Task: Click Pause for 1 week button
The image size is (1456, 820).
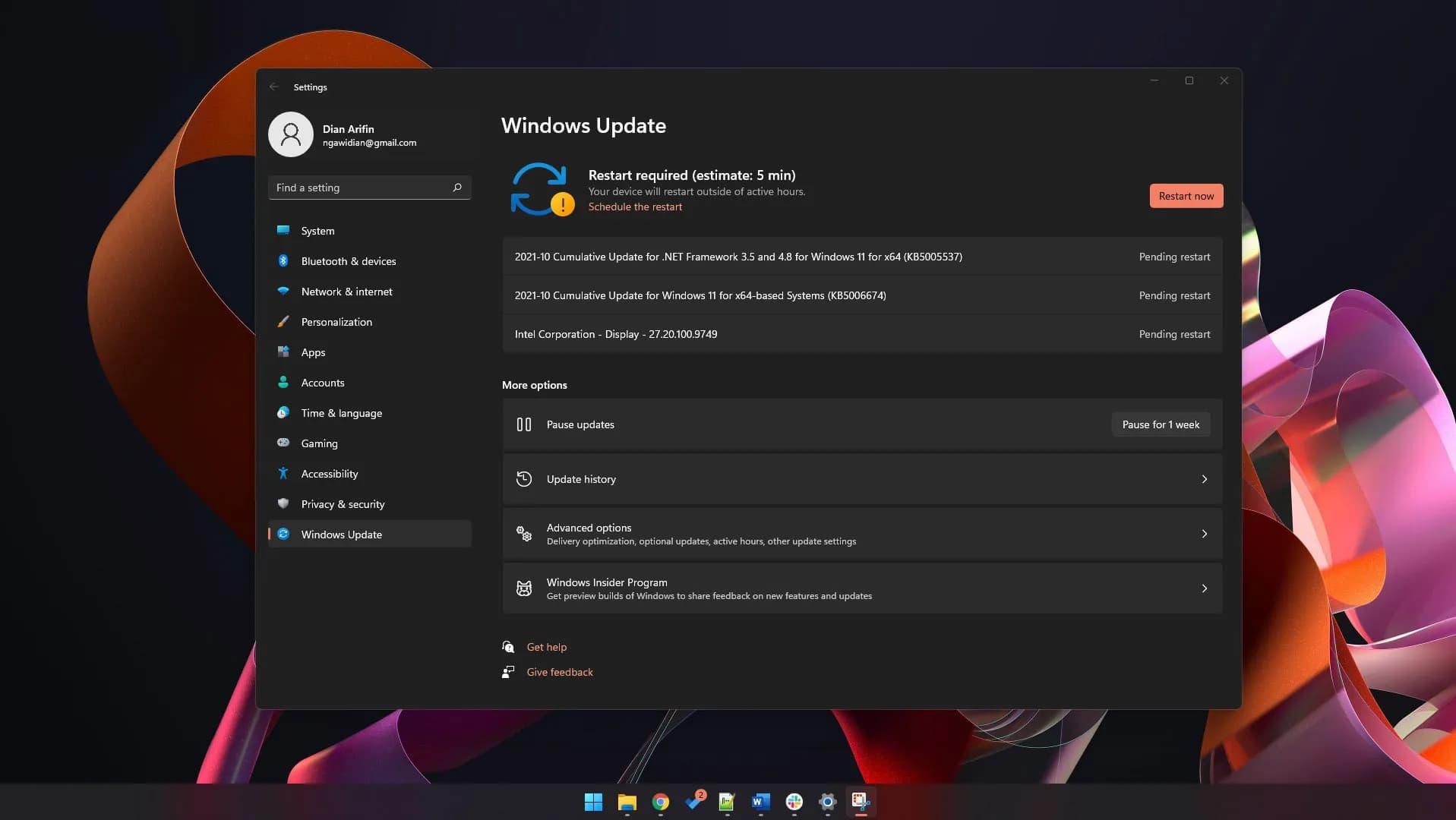Action: pos(1160,424)
